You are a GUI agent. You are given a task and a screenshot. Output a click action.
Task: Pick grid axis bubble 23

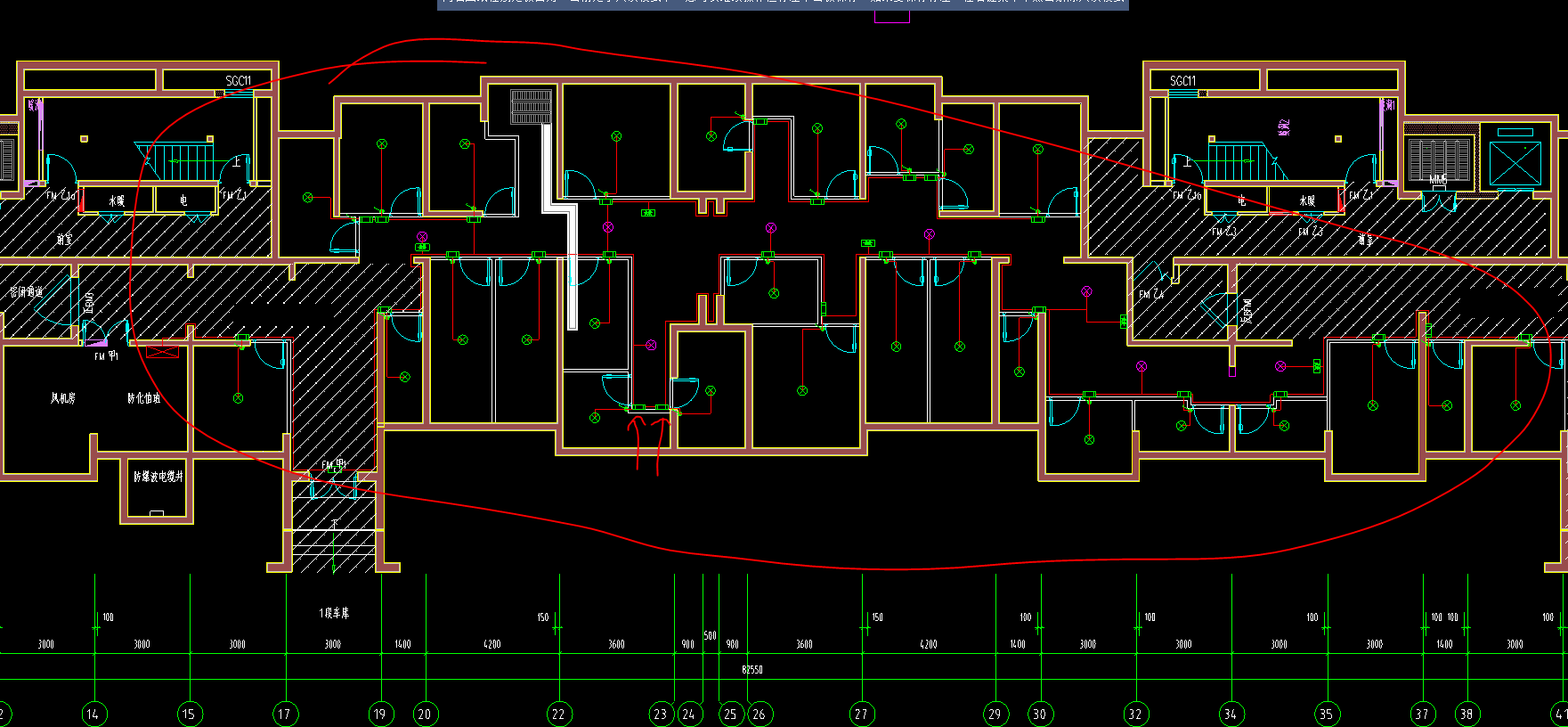662,714
